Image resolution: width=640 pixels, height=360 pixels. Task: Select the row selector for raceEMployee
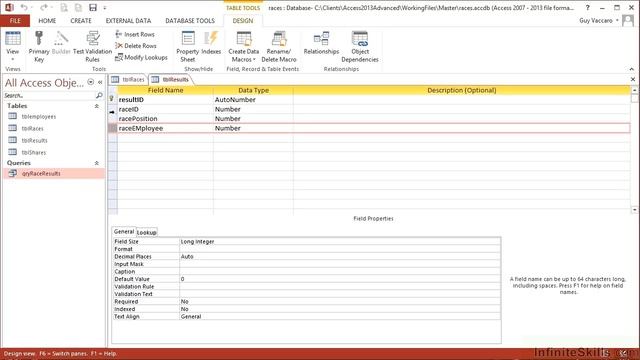(113, 128)
